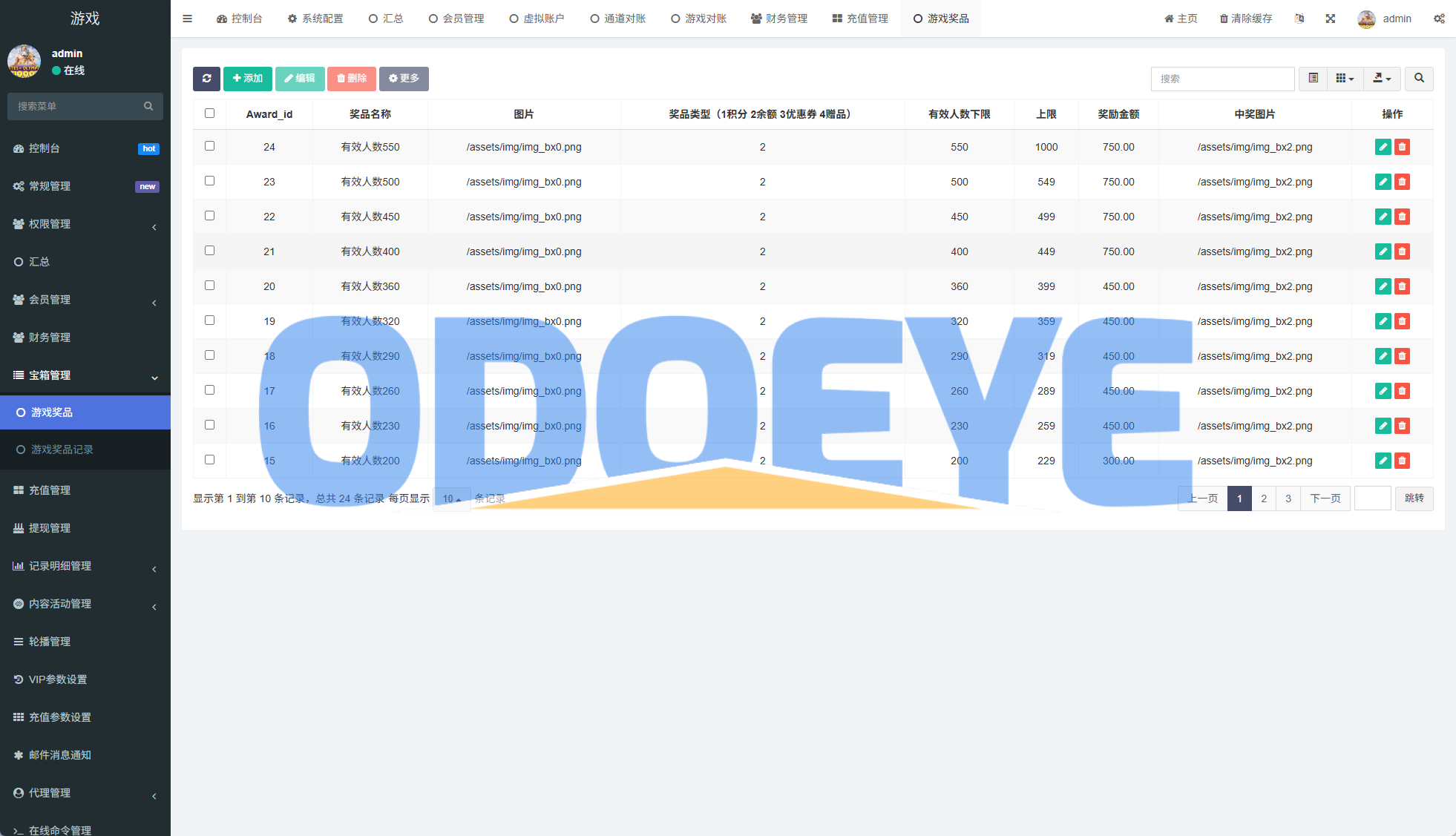Click the fullscreen expand icon
1456x836 pixels.
[x=1331, y=19]
